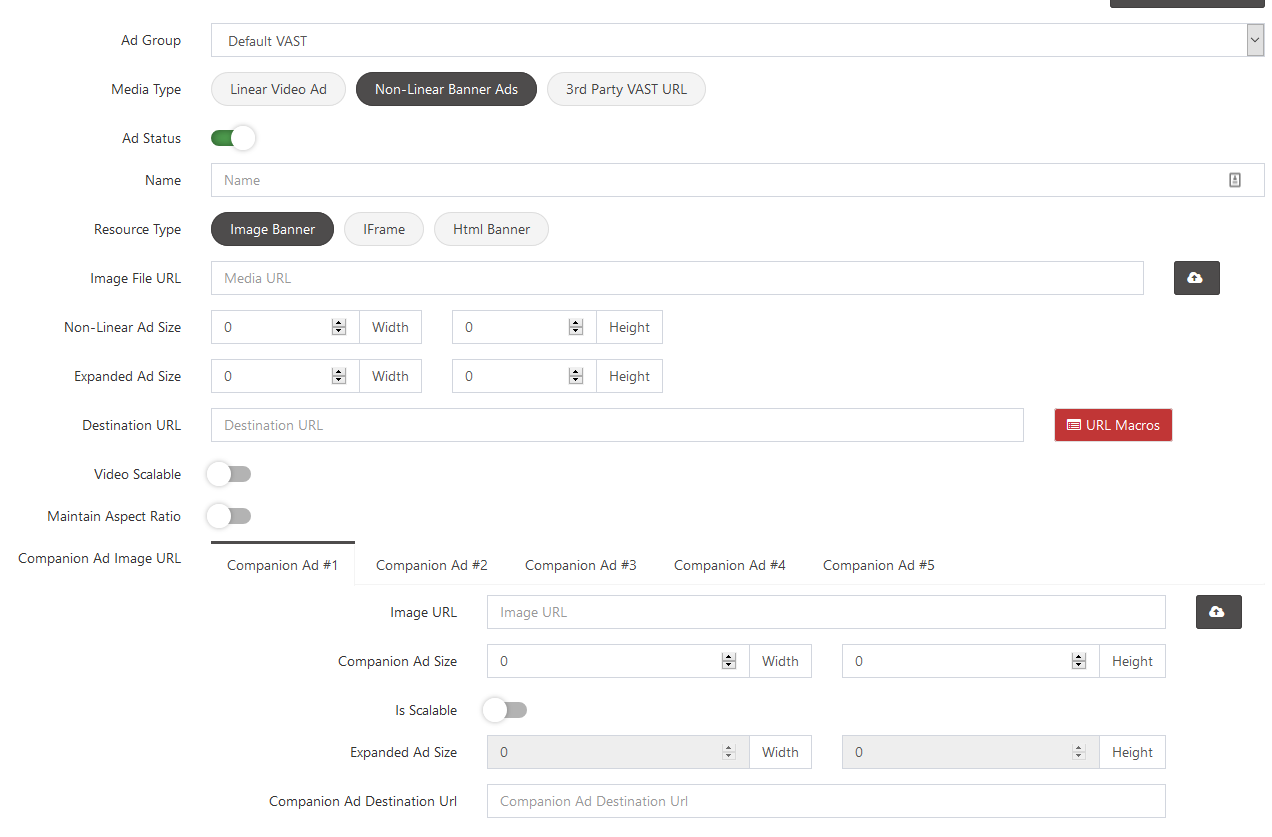Click the upload cloud icon beside Image File URL
The width and height of the screenshot is (1272, 837).
(x=1196, y=278)
